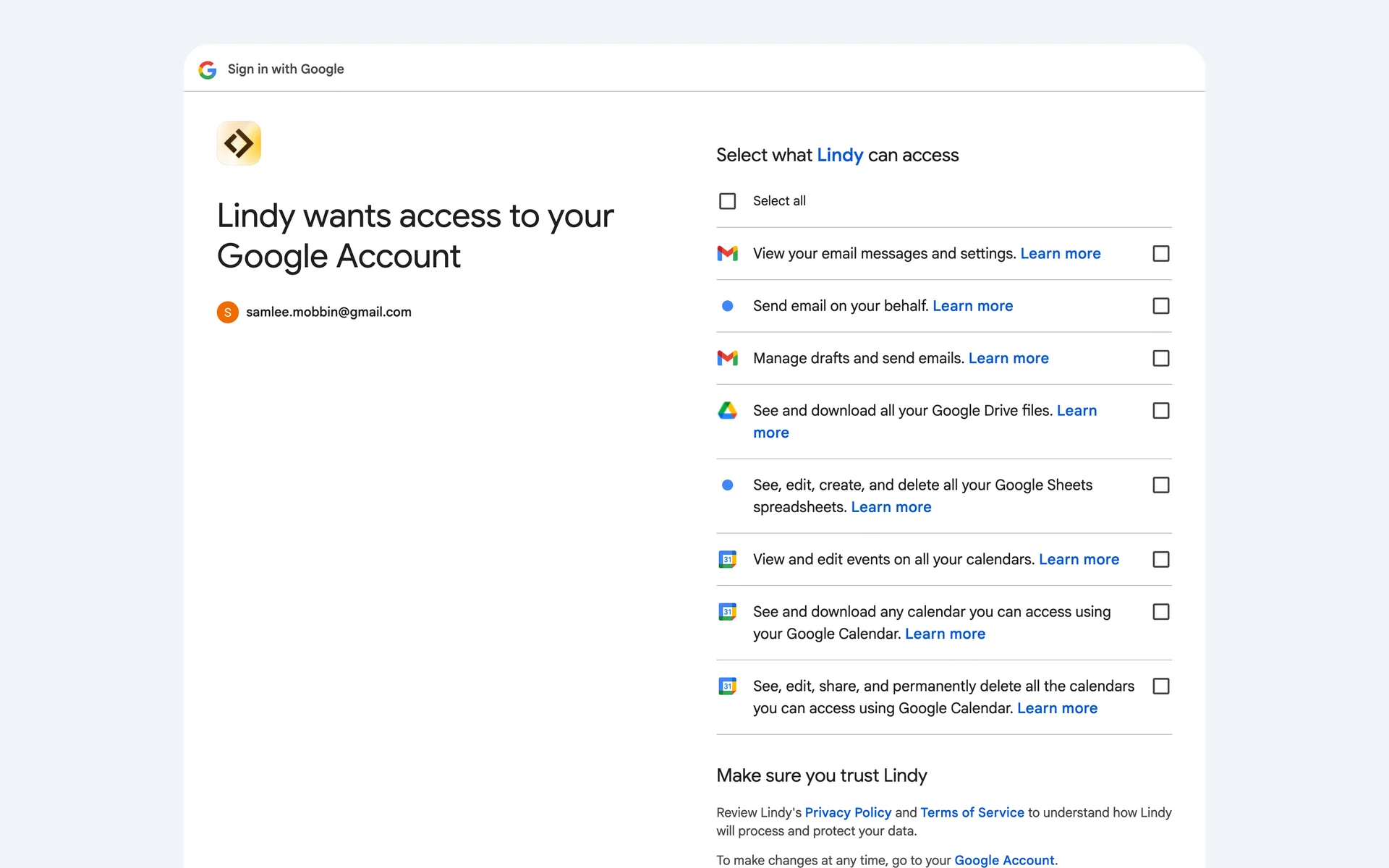The width and height of the screenshot is (1389, 868).
Task: Check Google Sheets spreadsheets permission box
Action: click(1160, 485)
